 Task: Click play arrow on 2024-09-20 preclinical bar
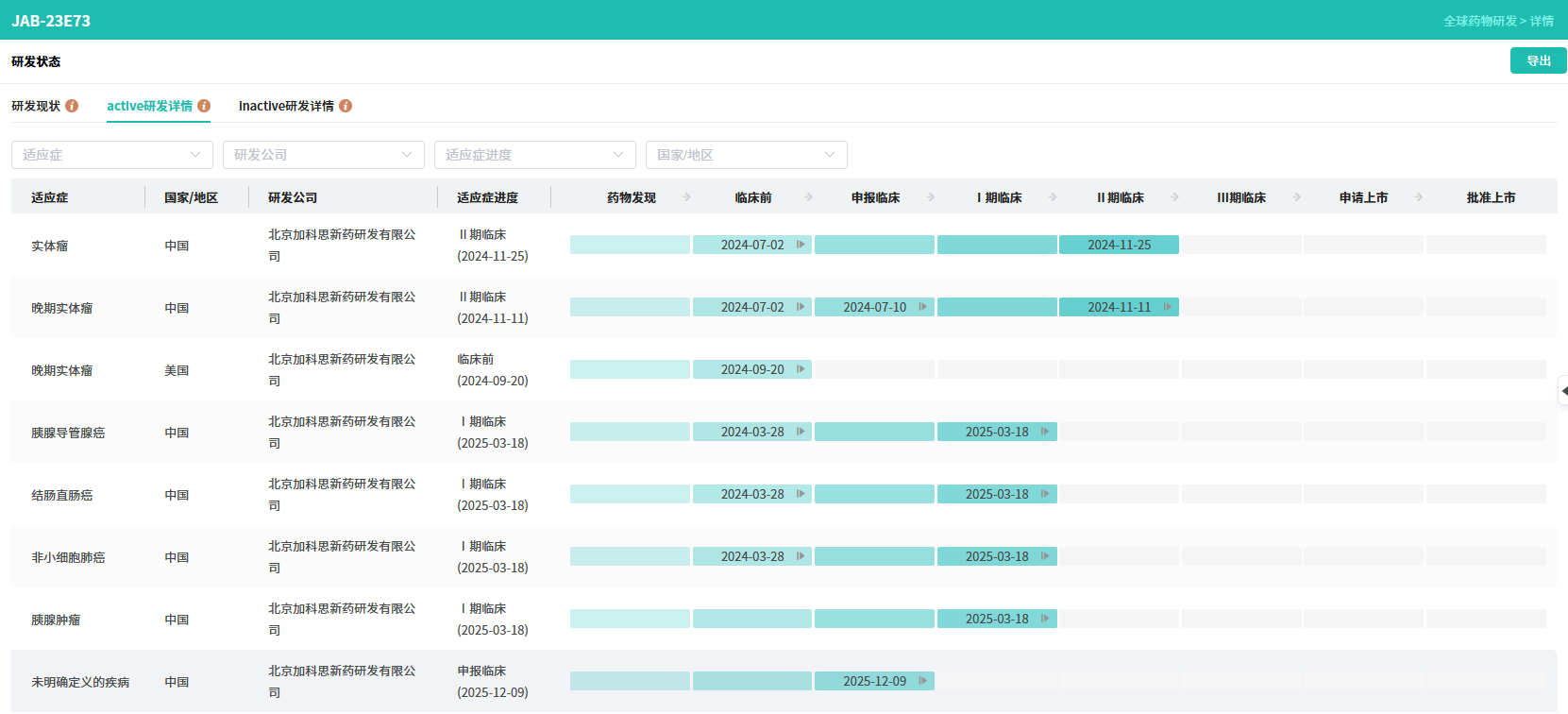pyautogui.click(x=801, y=369)
